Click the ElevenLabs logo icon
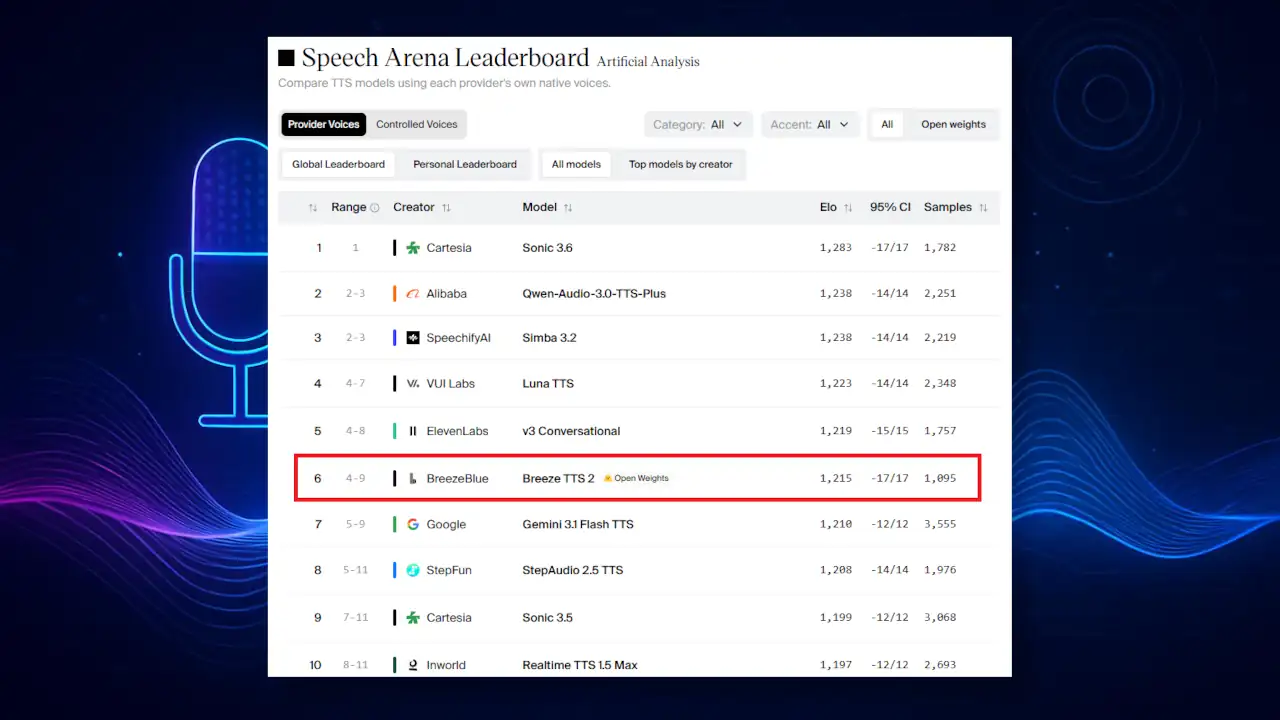Viewport: 1280px width, 720px height. (413, 431)
